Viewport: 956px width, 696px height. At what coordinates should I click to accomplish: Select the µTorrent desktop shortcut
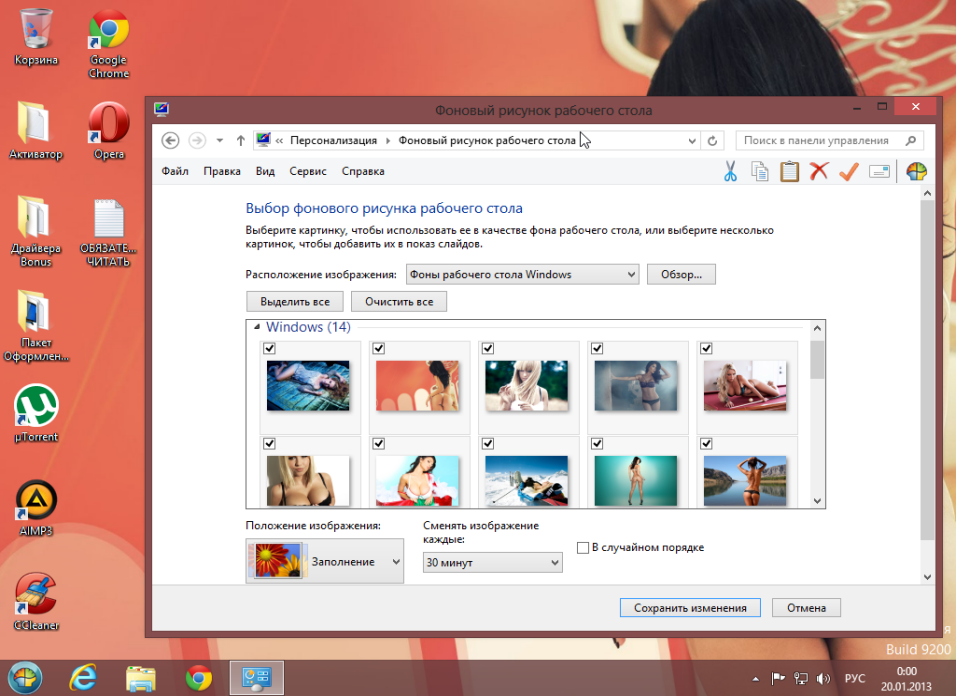36,413
